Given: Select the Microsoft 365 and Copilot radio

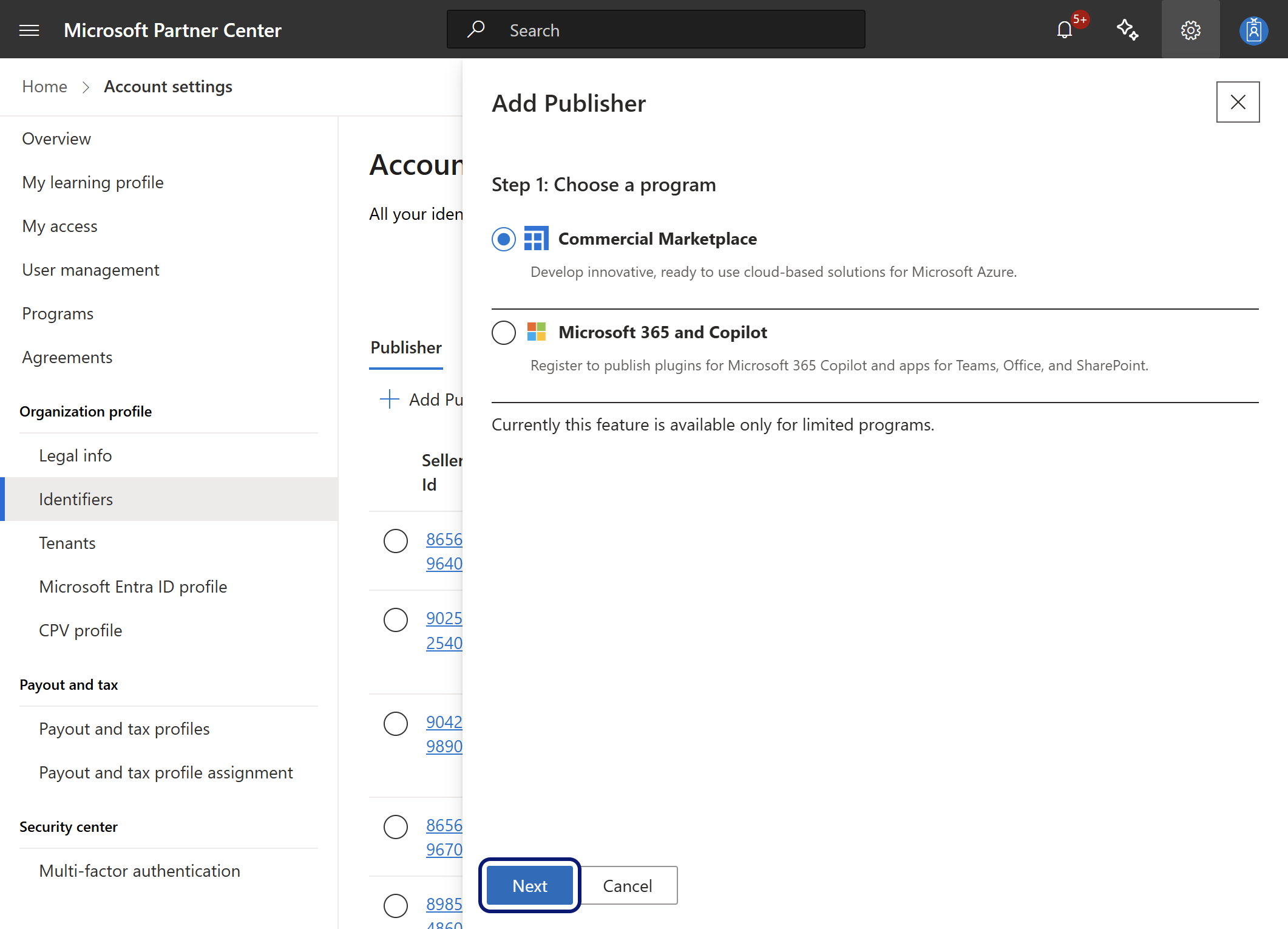Looking at the screenshot, I should (x=504, y=333).
